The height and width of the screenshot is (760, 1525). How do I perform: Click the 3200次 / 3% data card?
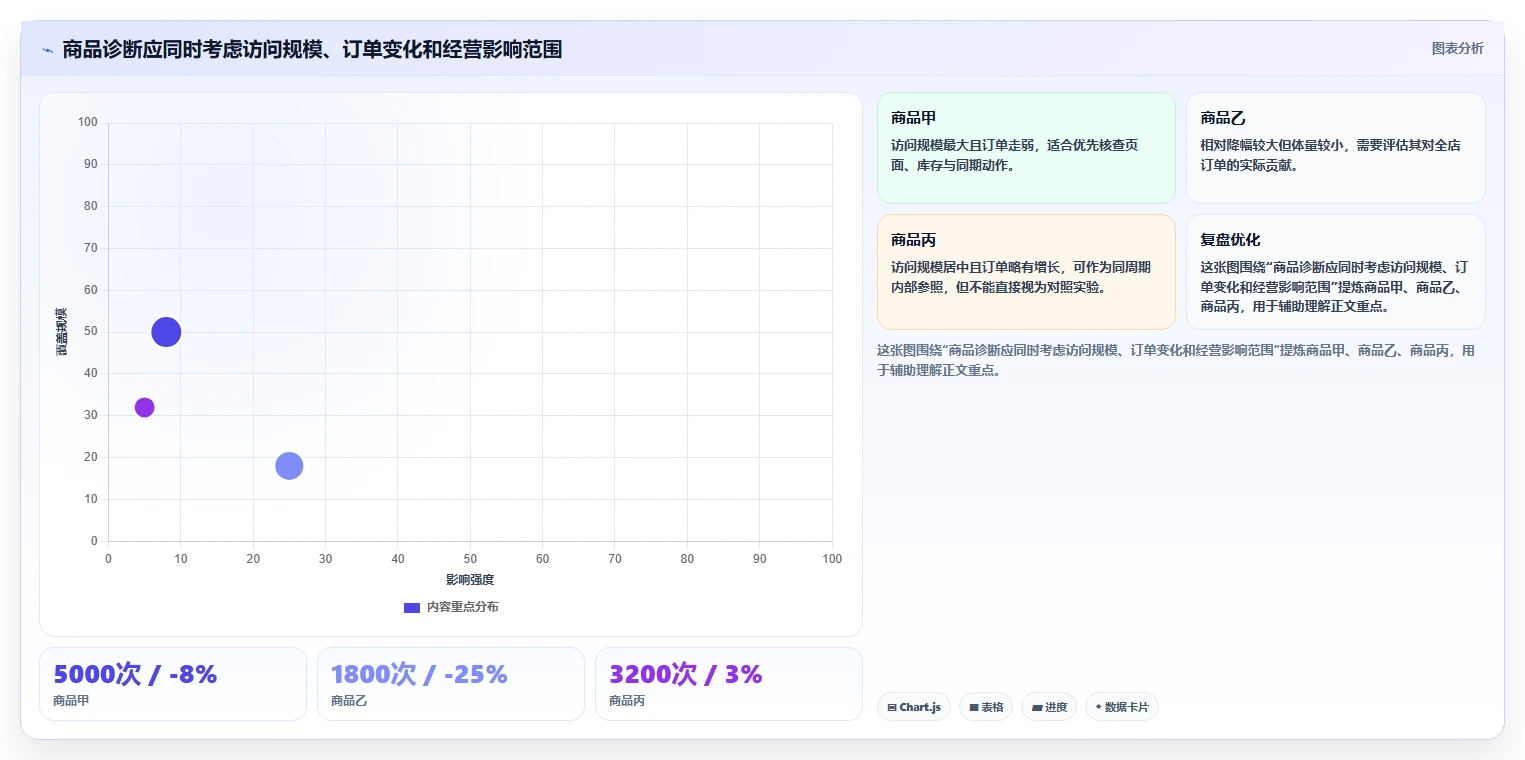coord(729,684)
